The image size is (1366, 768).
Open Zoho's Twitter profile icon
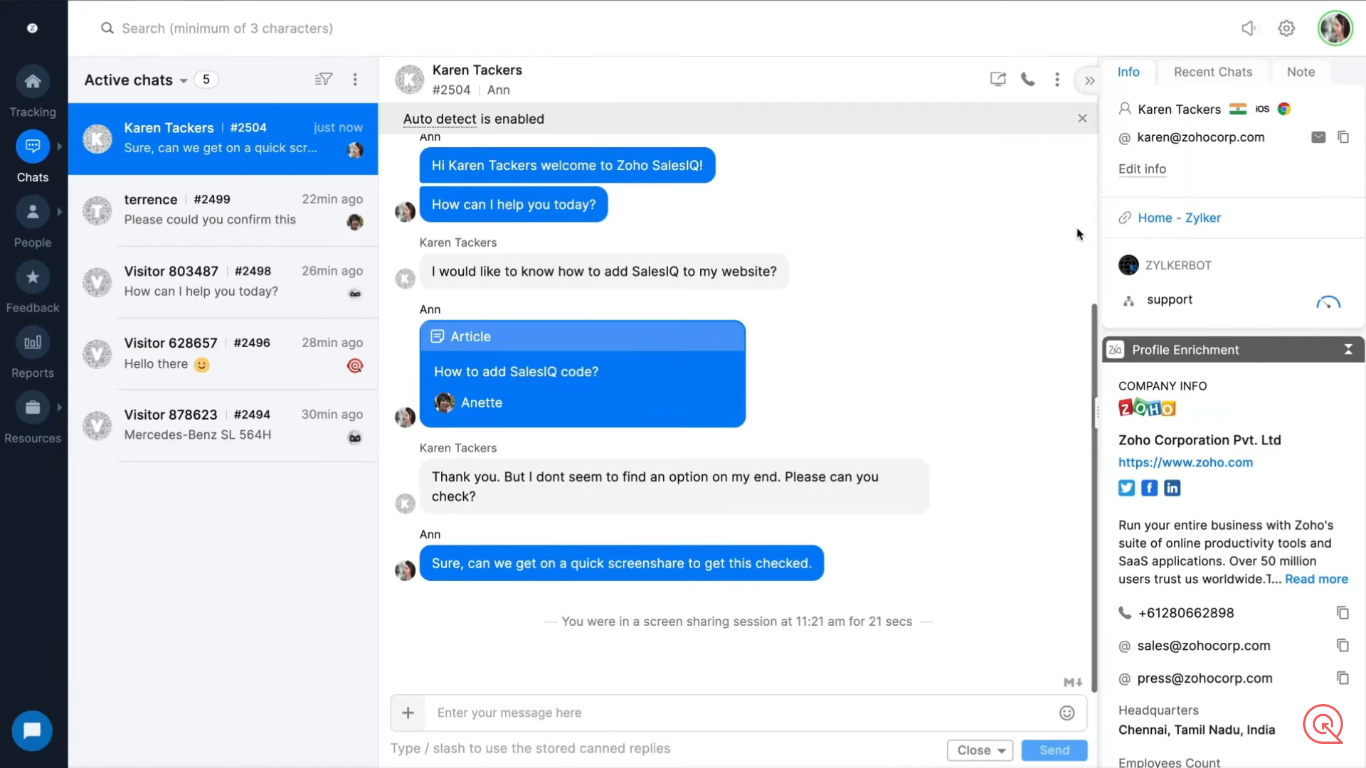pyautogui.click(x=1127, y=488)
